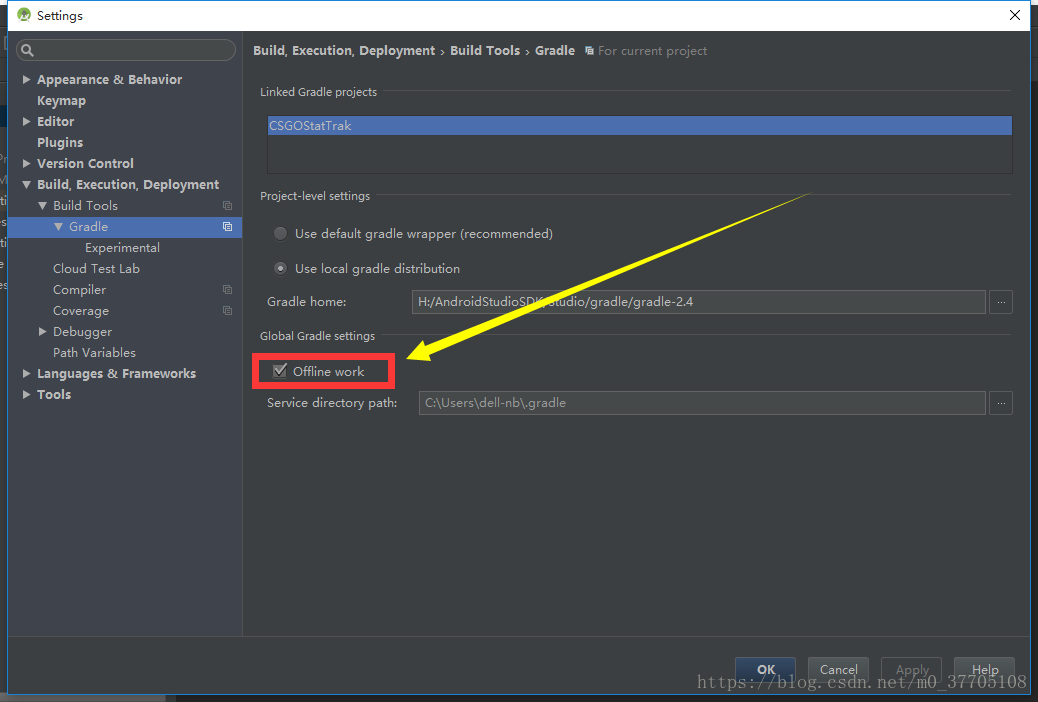Open the Keymap settings page
This screenshot has width=1038, height=702.
coord(62,101)
